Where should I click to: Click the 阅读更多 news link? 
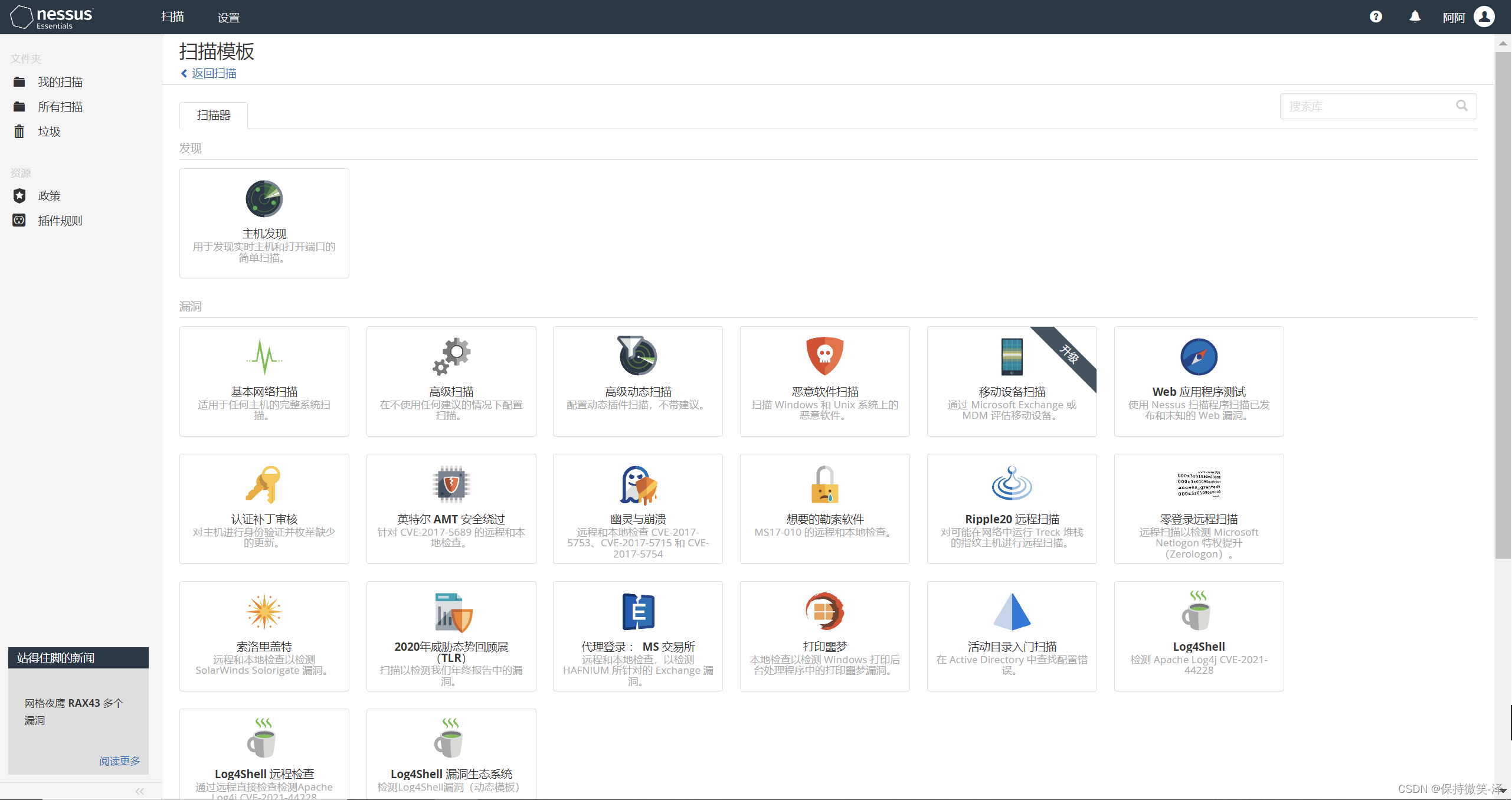pos(119,761)
